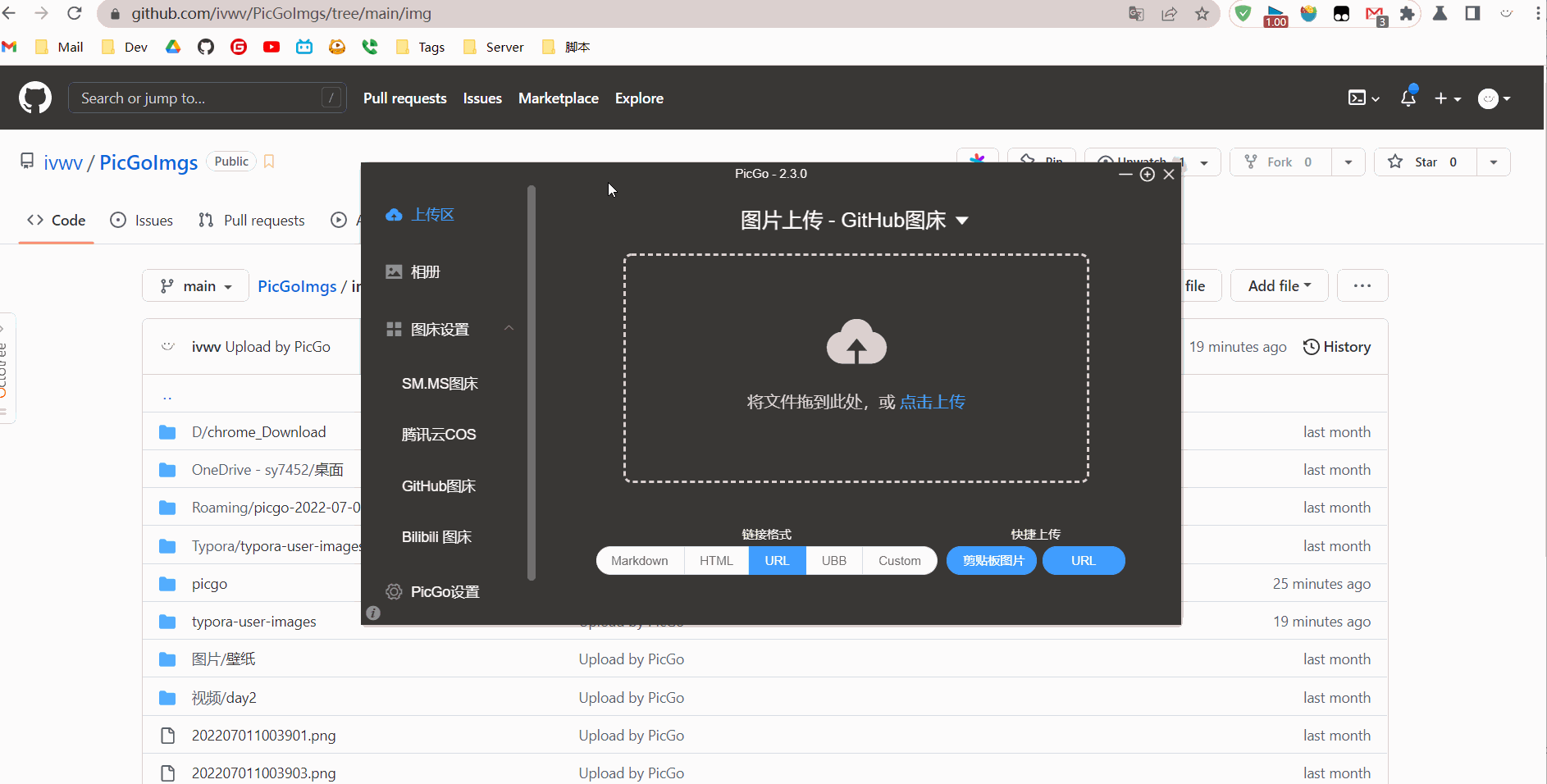Open the dropdown arrow next to Fork
This screenshot has width=1547, height=784.
click(1348, 162)
